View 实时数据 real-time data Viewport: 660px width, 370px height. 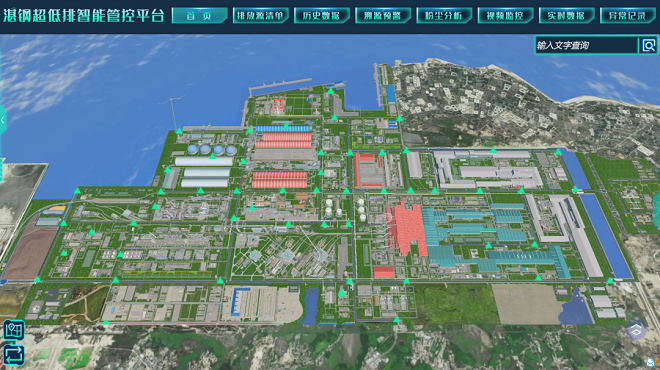click(567, 16)
